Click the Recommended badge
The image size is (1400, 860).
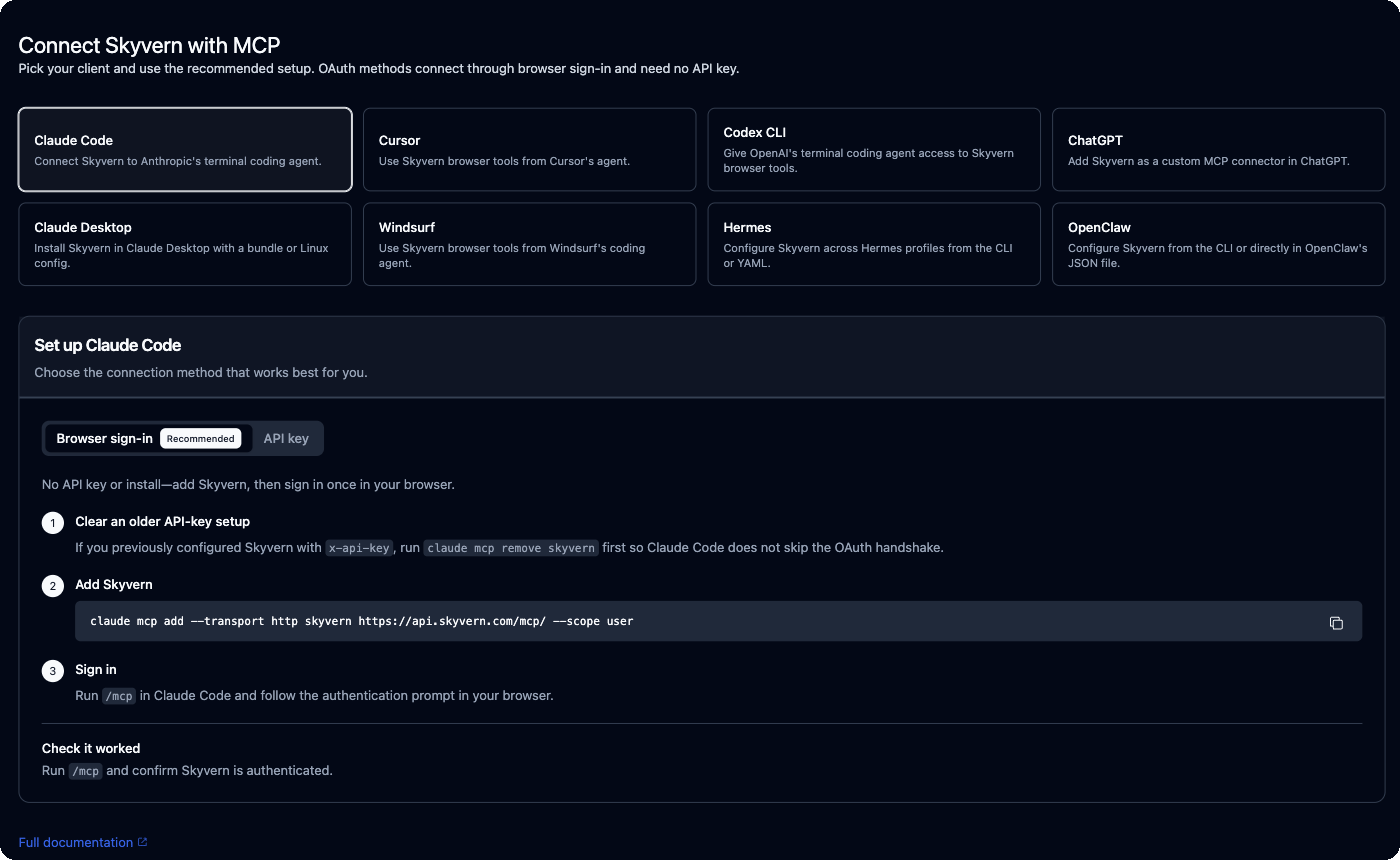point(200,438)
